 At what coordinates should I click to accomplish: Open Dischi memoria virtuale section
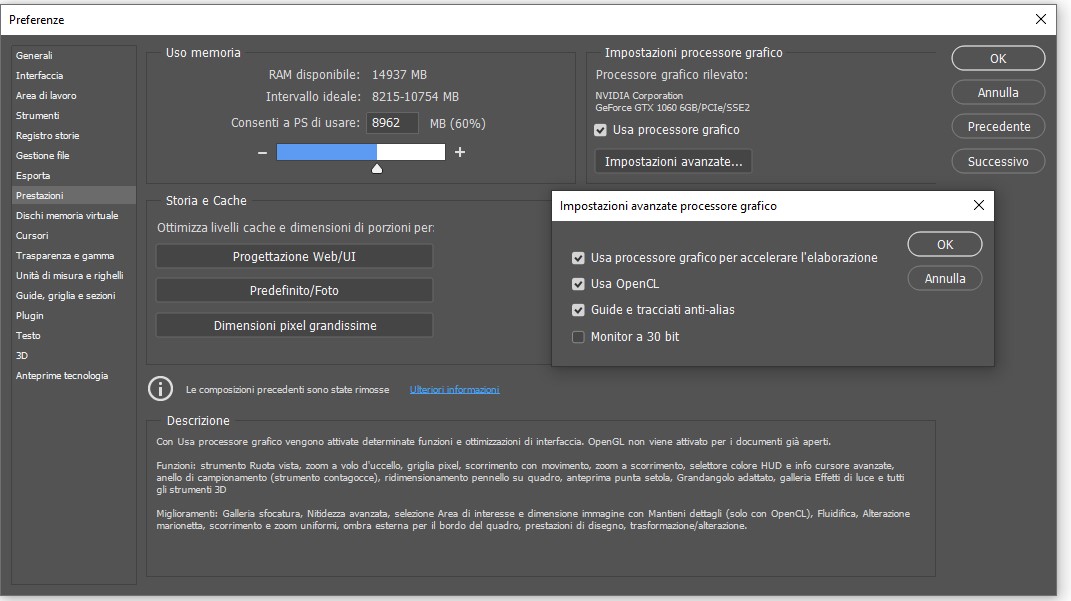74,215
